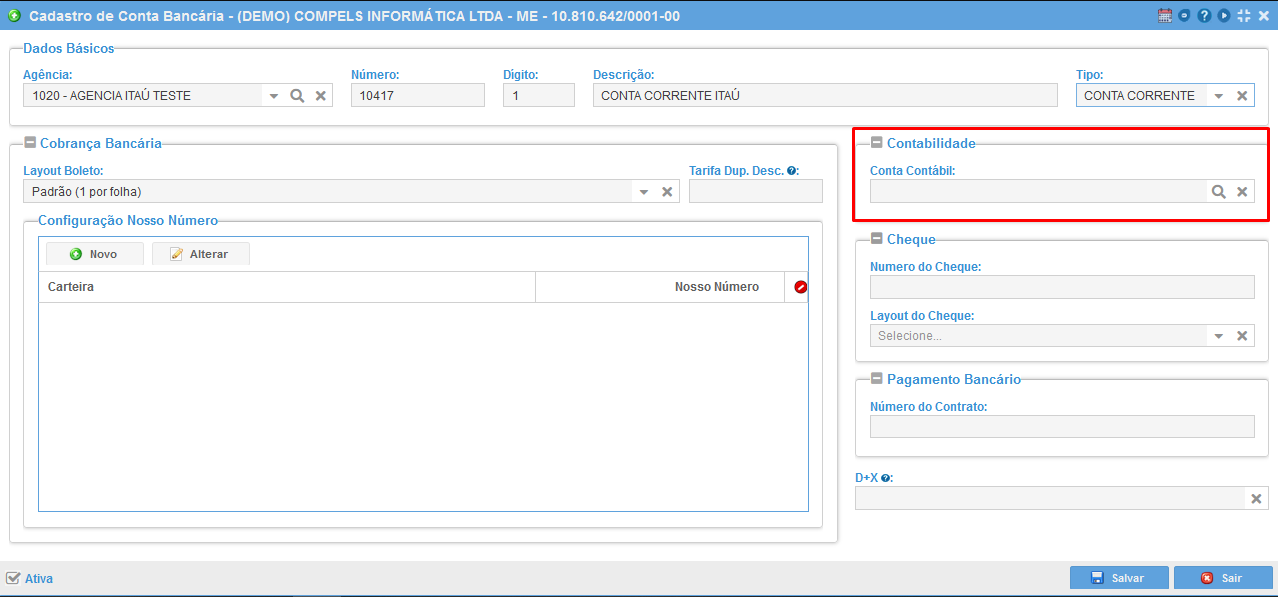The image size is (1278, 597).
Task: Click the Sair button
Action: (1223, 578)
